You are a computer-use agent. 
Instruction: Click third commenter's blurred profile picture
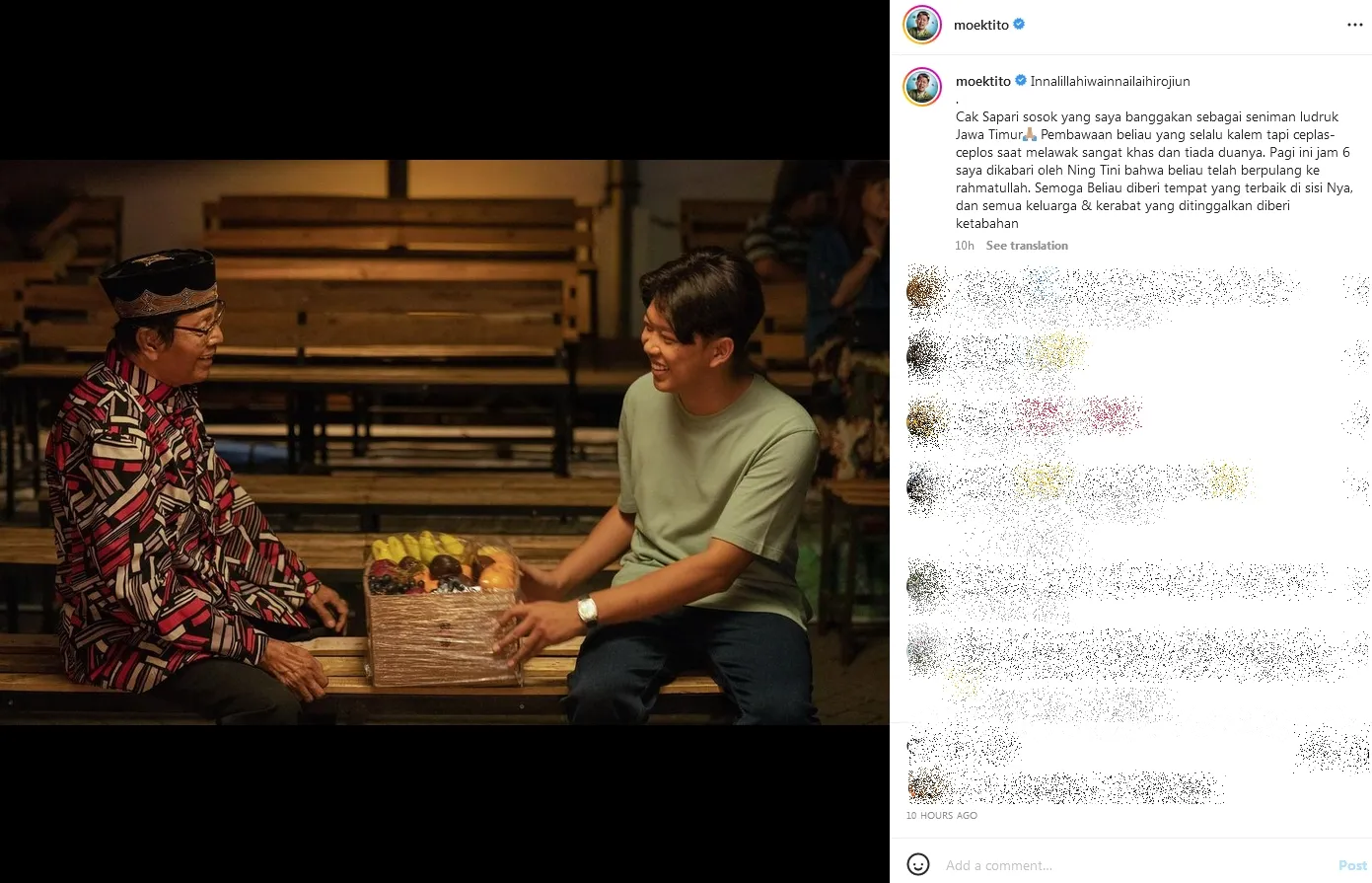click(x=924, y=421)
